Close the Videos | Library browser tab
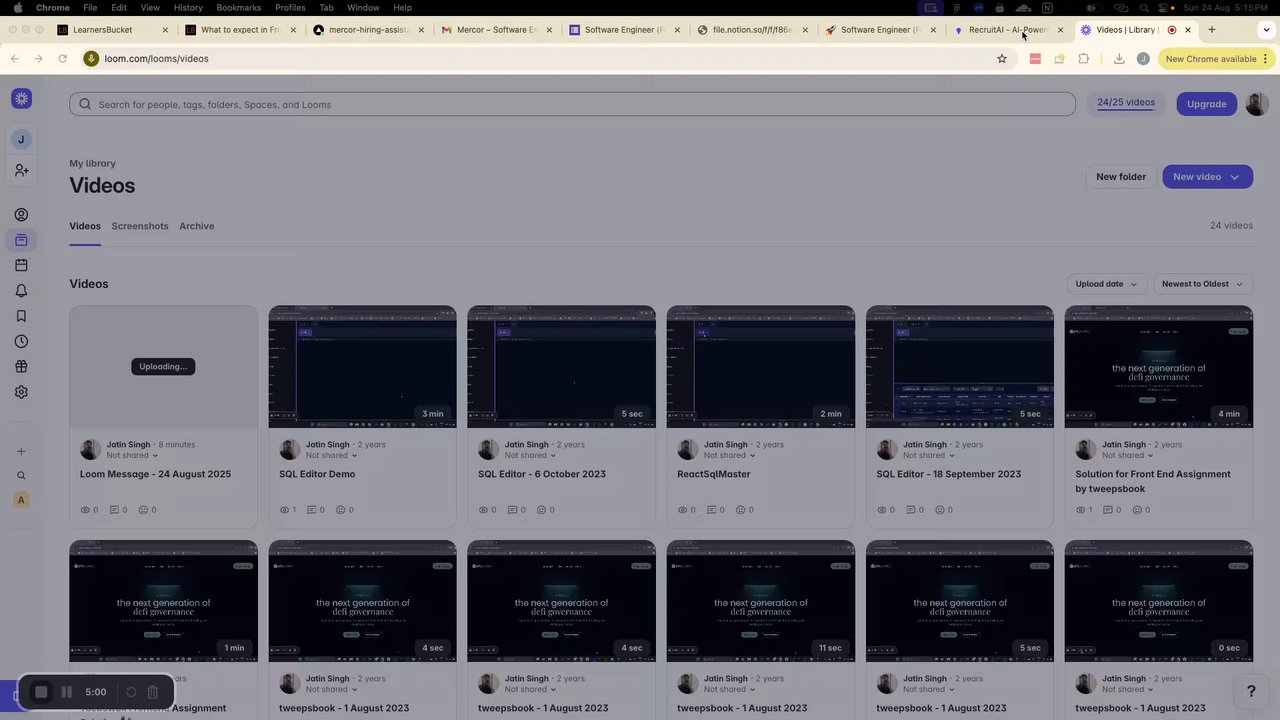The height and width of the screenshot is (720, 1280). (1188, 30)
